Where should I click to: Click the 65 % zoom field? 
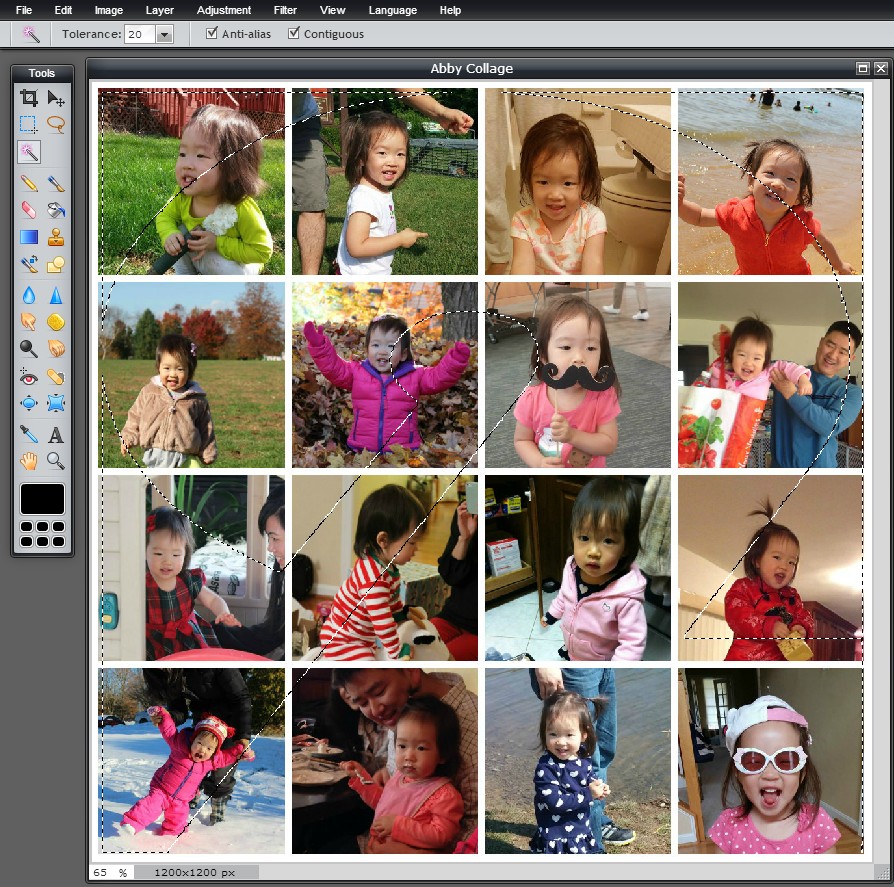111,872
